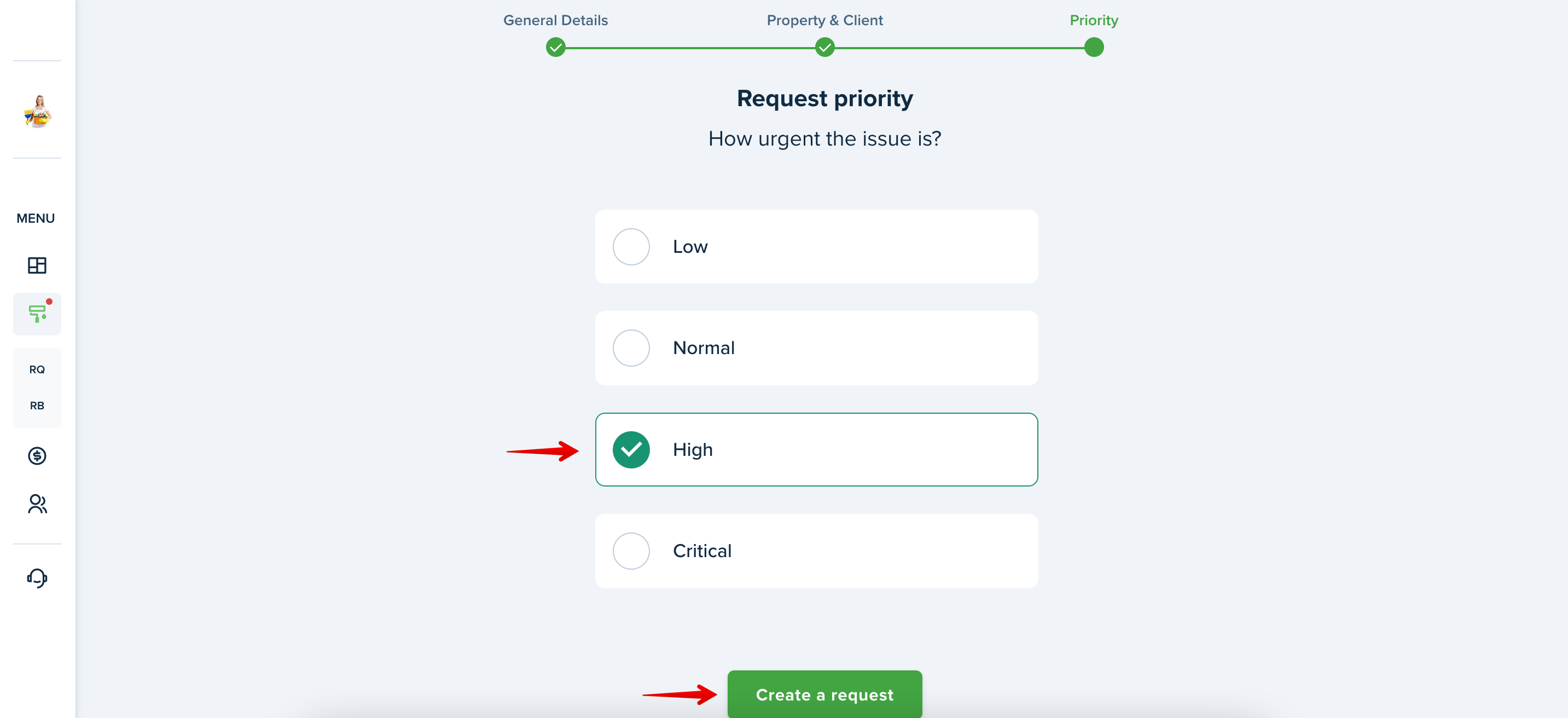The width and height of the screenshot is (1568, 718).
Task: Click the Priority step label
Action: click(1094, 20)
